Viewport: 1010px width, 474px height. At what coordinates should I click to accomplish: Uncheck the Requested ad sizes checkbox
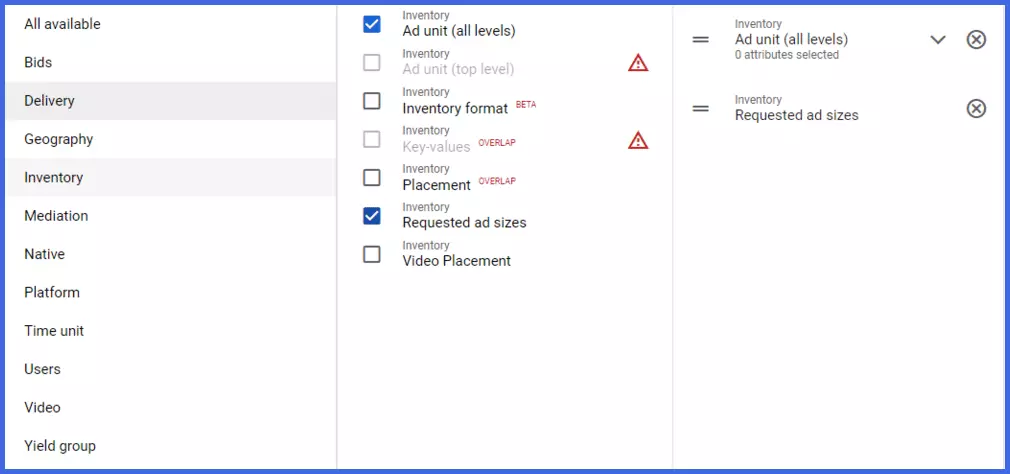(x=372, y=216)
